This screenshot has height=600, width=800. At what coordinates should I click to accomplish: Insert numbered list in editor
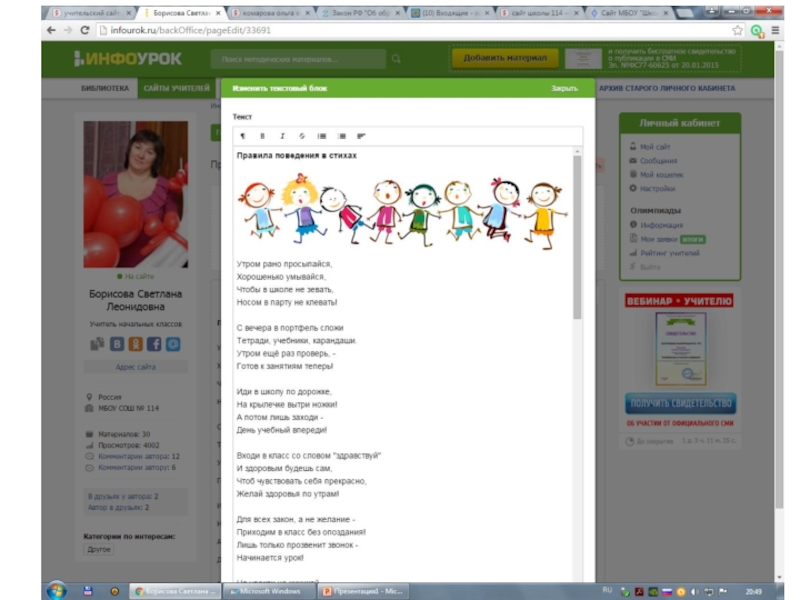(x=341, y=135)
